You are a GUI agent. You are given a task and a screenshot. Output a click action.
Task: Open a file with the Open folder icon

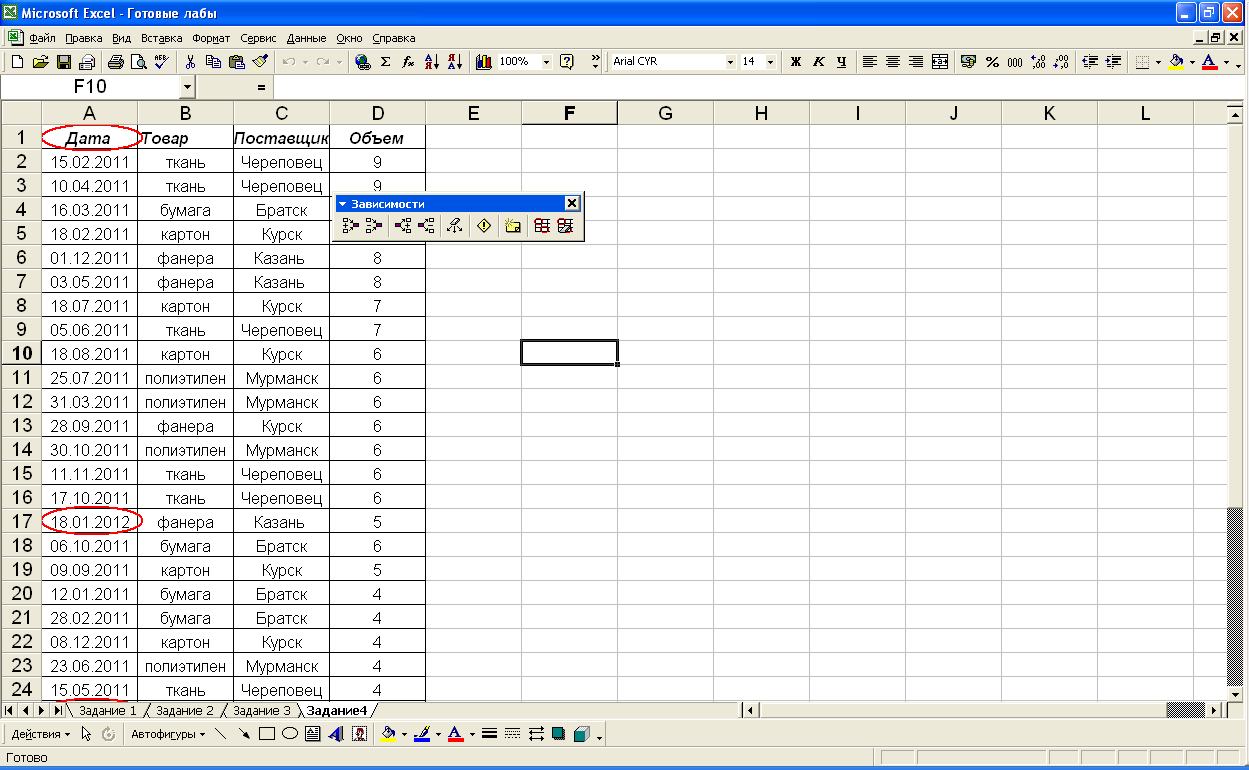pyautogui.click(x=41, y=61)
